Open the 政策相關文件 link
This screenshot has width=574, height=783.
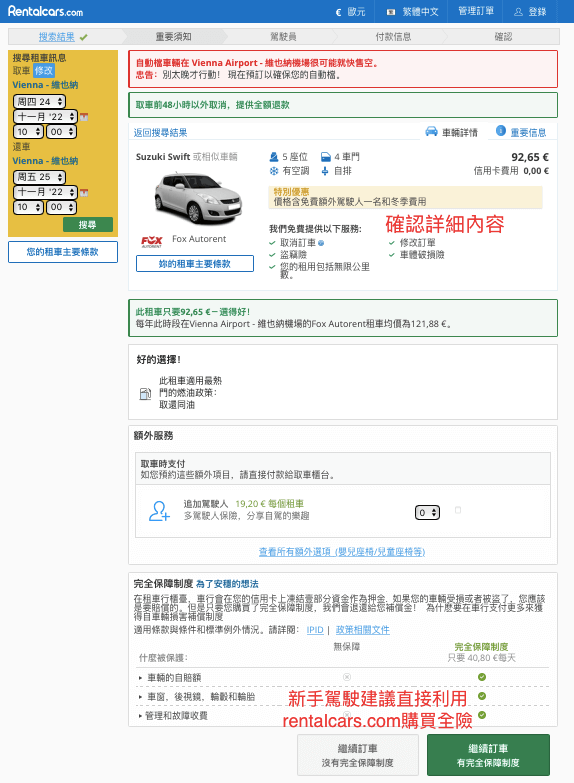363,630
